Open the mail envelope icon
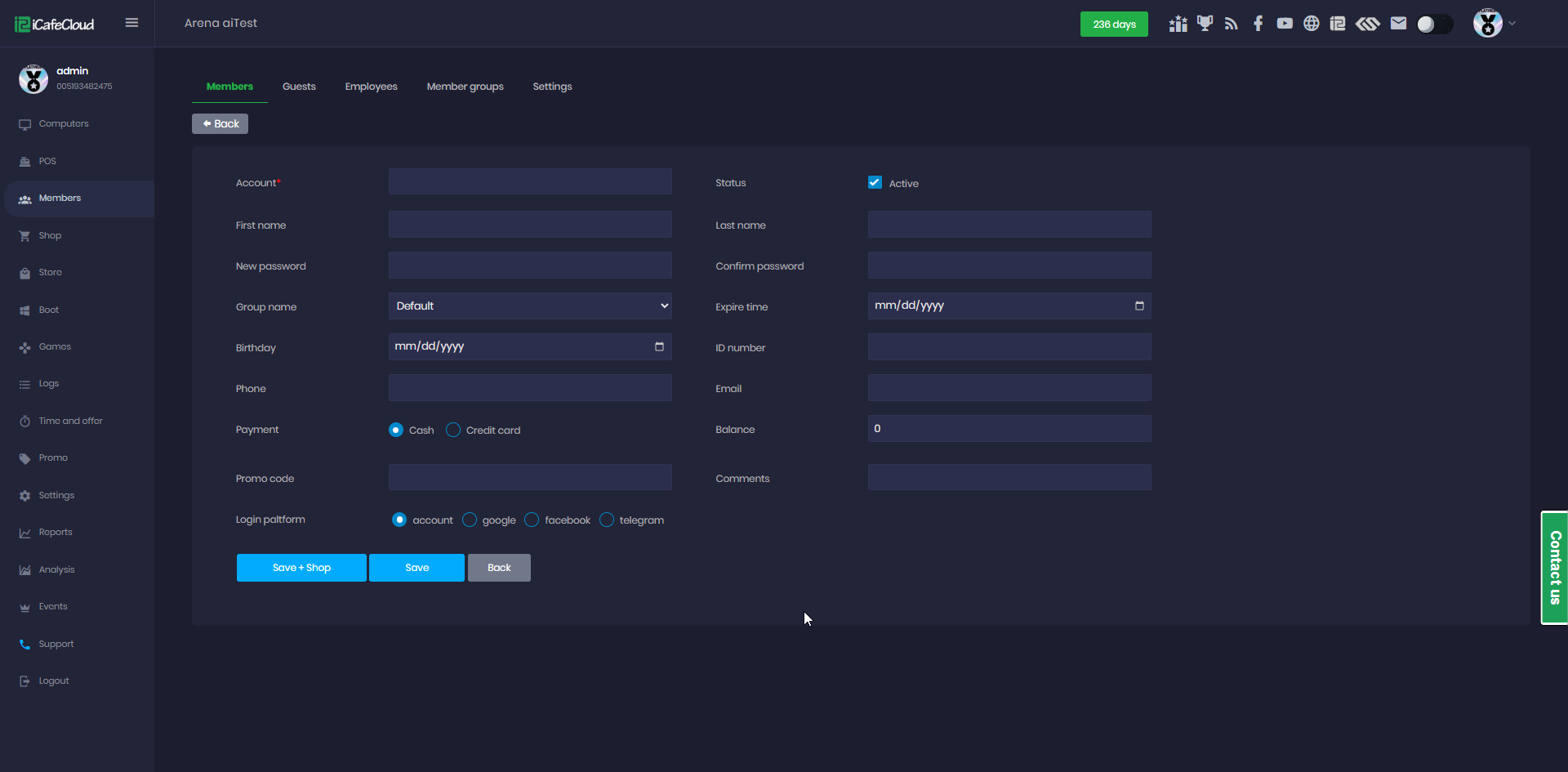1568x772 pixels. pyautogui.click(x=1398, y=24)
